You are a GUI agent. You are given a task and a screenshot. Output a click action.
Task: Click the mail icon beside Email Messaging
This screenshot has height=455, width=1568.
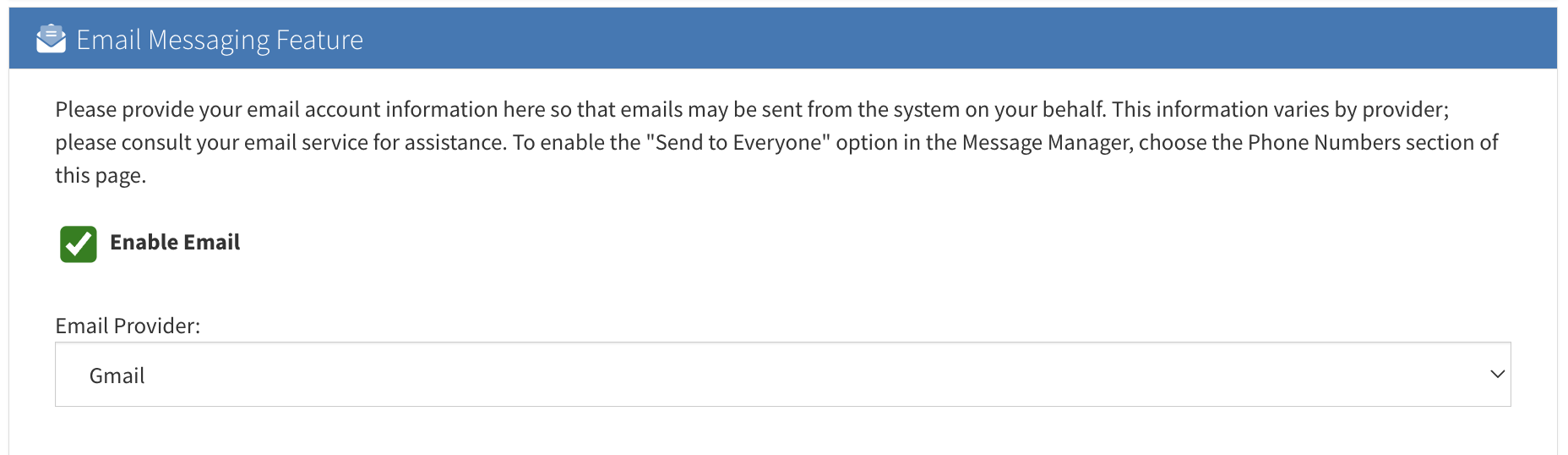coord(51,39)
